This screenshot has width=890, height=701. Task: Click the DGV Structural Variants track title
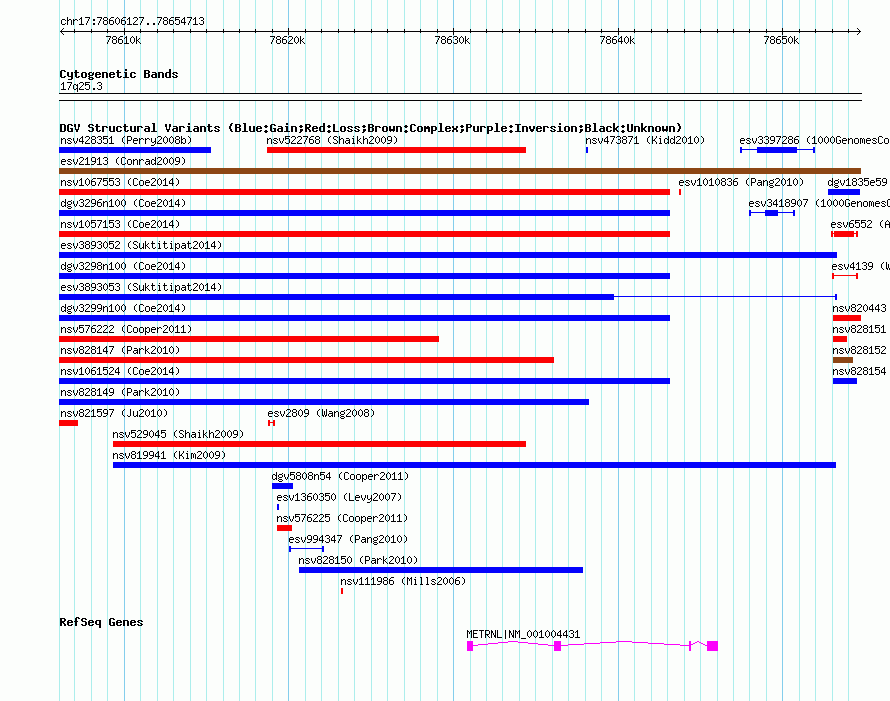click(x=370, y=128)
